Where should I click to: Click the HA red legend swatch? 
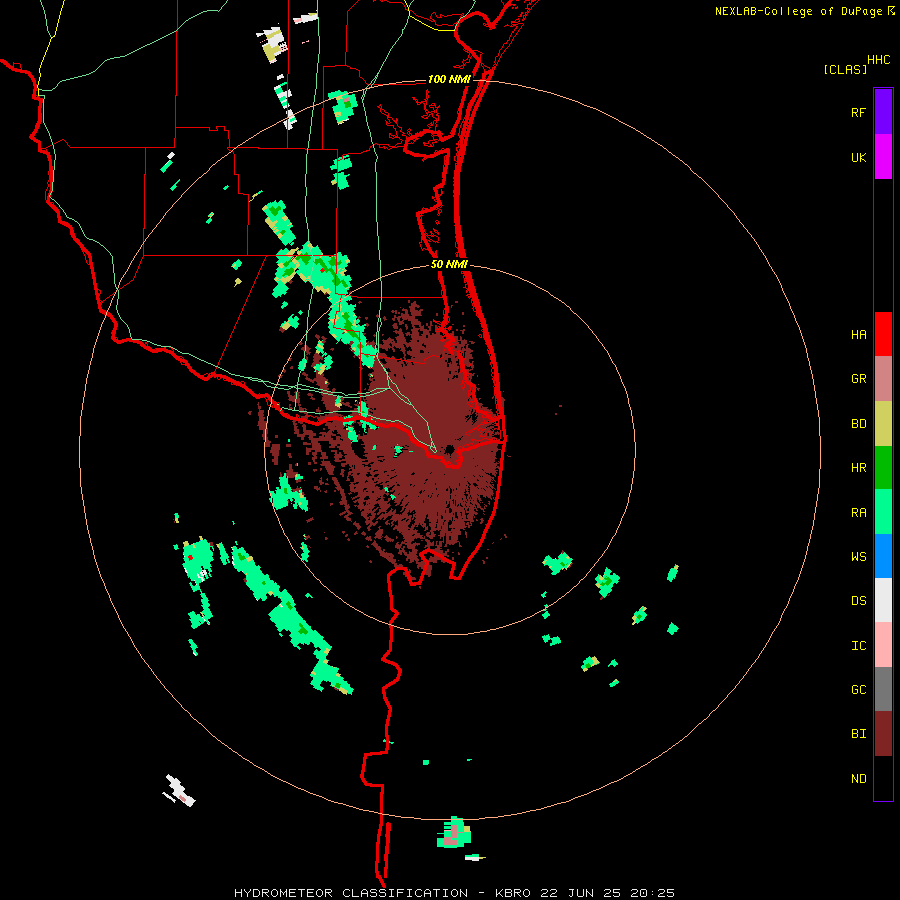tap(883, 334)
